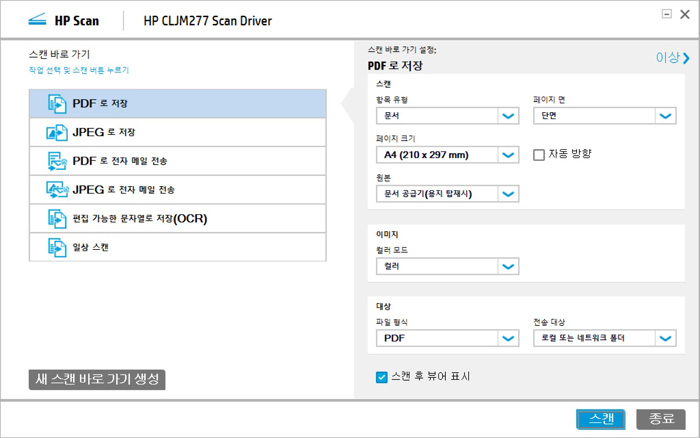Image resolution: width=700 pixels, height=438 pixels.
Task: Expand more settings with 이상 arrow
Action: point(672,58)
